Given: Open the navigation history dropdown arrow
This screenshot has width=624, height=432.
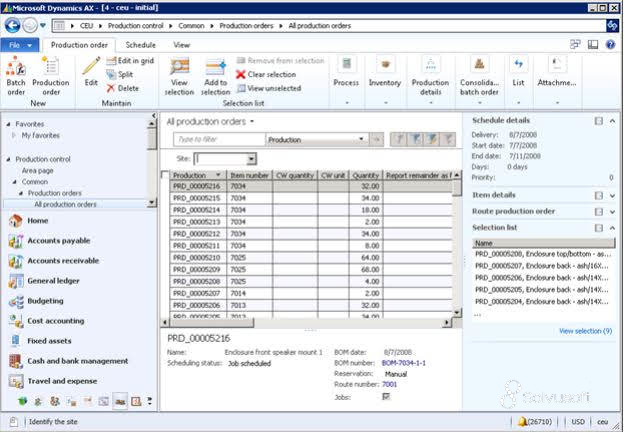Looking at the screenshot, I should click(x=43, y=25).
